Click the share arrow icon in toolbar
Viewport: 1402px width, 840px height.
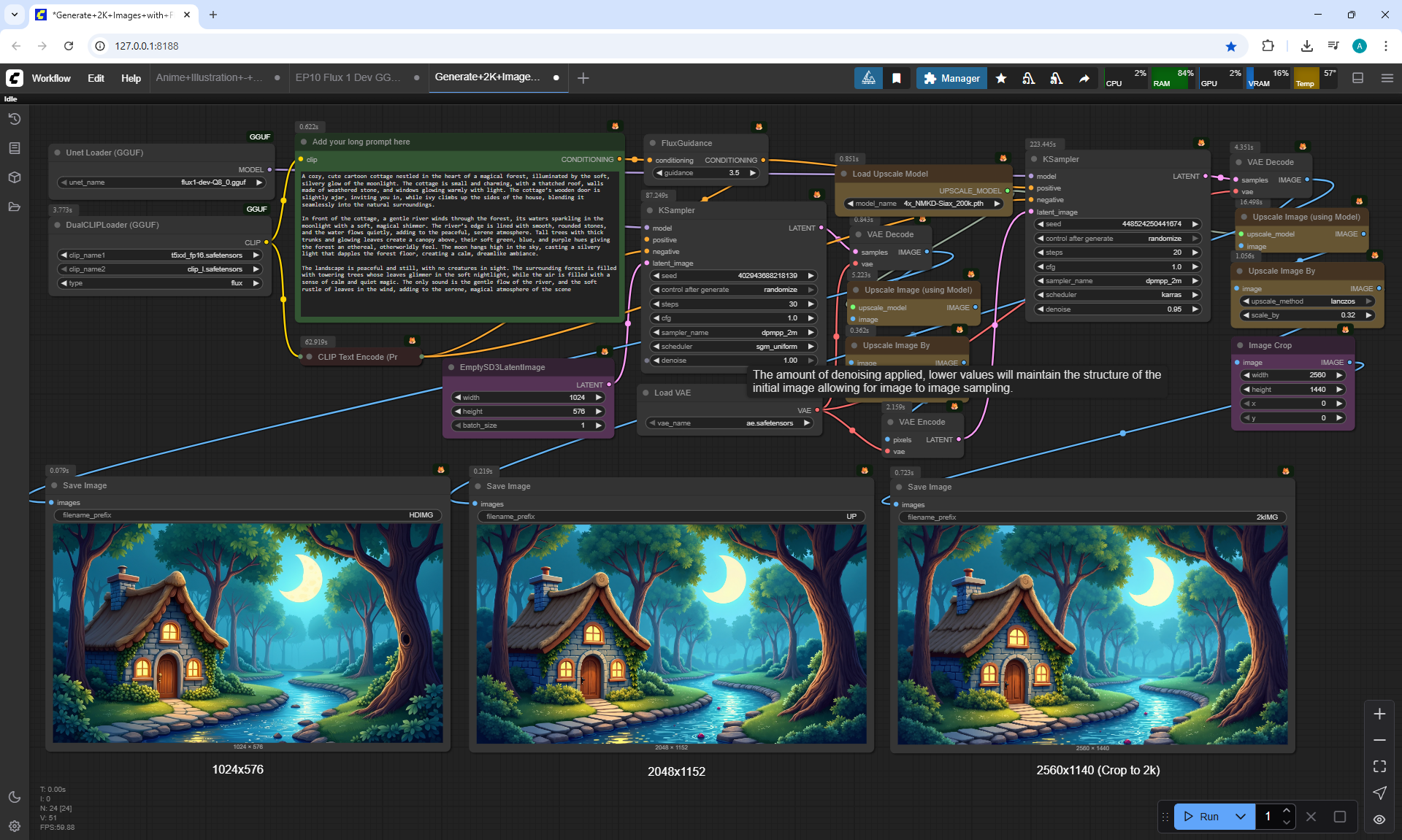click(1084, 78)
